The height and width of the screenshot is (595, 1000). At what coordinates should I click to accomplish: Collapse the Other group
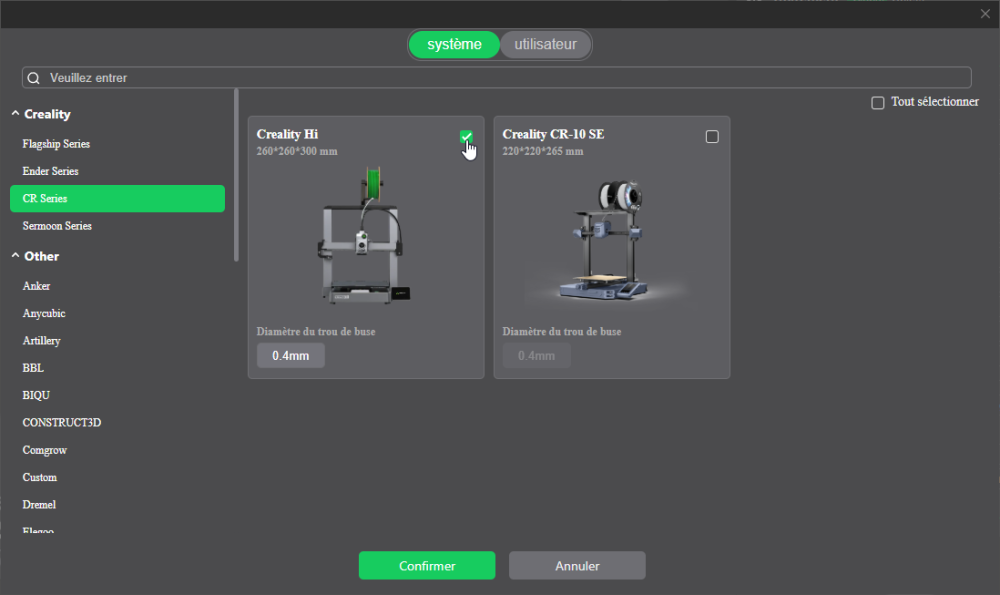(x=15, y=256)
